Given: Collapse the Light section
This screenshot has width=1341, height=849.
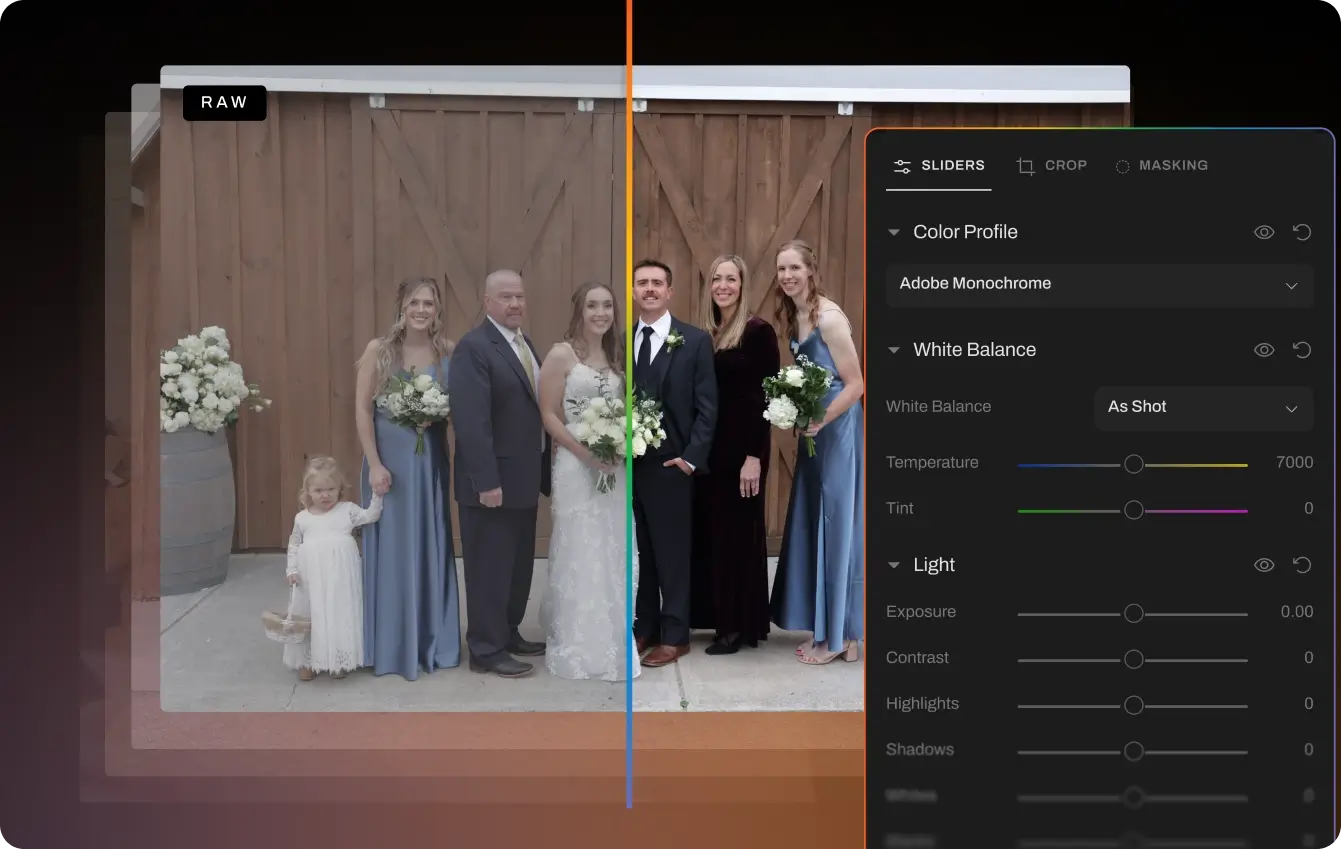Looking at the screenshot, I should (x=894, y=565).
